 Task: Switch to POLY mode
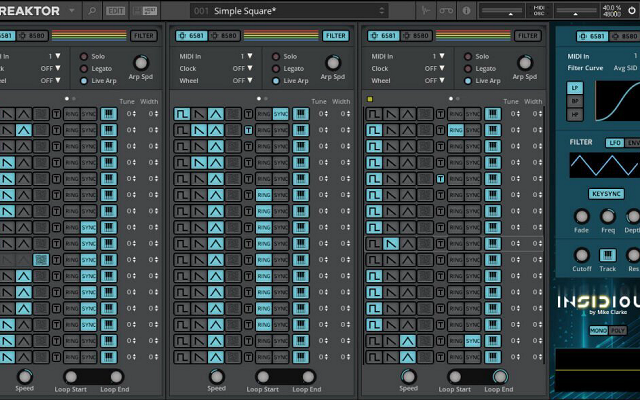coord(617,330)
